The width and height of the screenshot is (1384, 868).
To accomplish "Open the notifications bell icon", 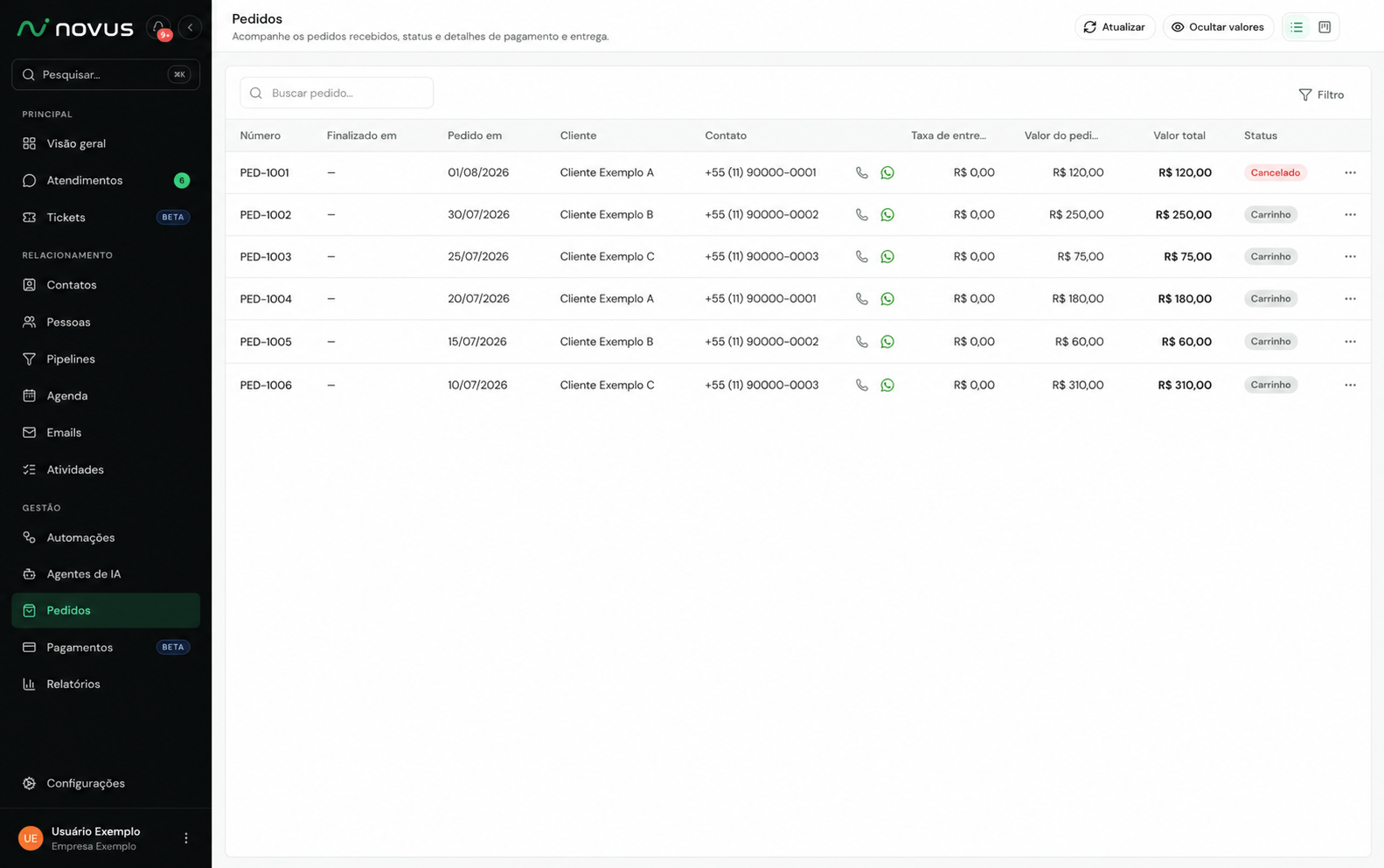I will (159, 27).
